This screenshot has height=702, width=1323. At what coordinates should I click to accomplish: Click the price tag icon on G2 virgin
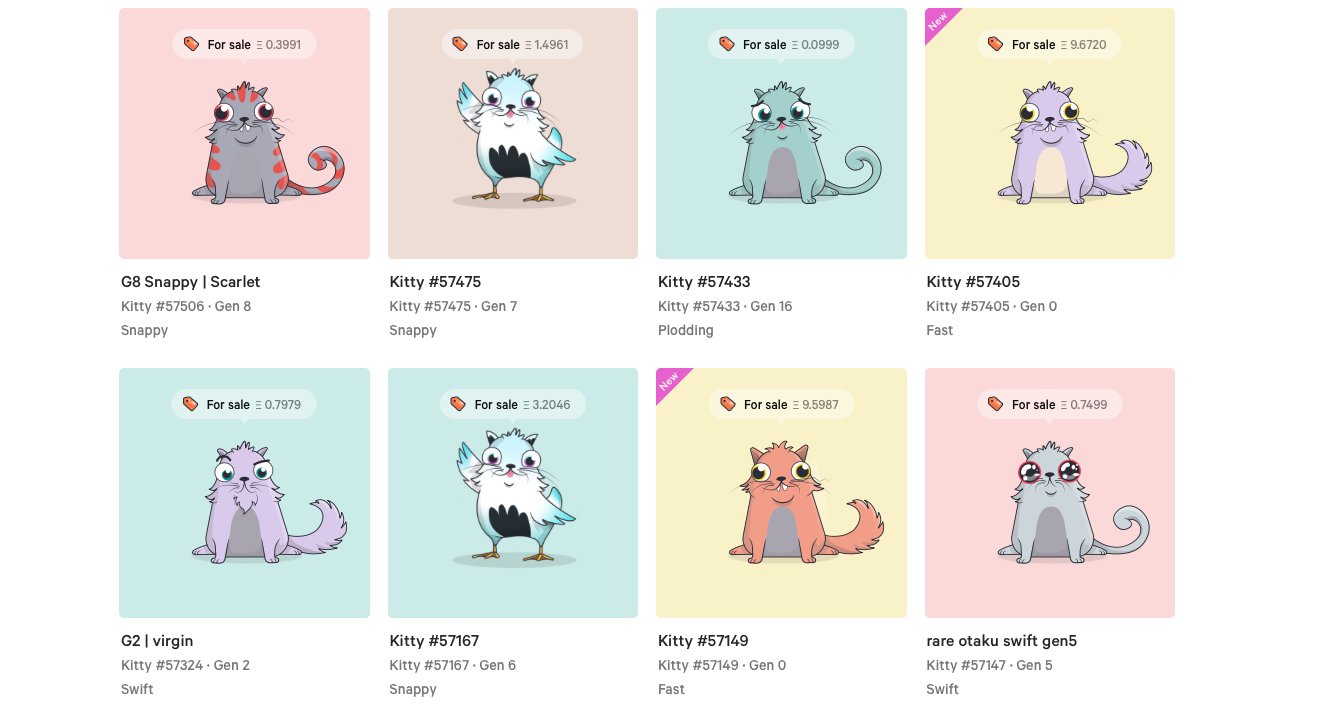(190, 404)
